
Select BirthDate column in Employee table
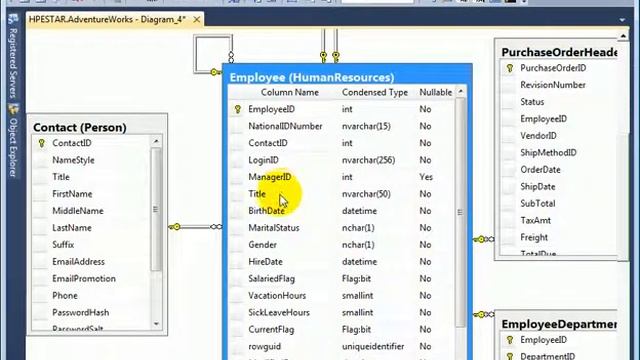pos(266,211)
